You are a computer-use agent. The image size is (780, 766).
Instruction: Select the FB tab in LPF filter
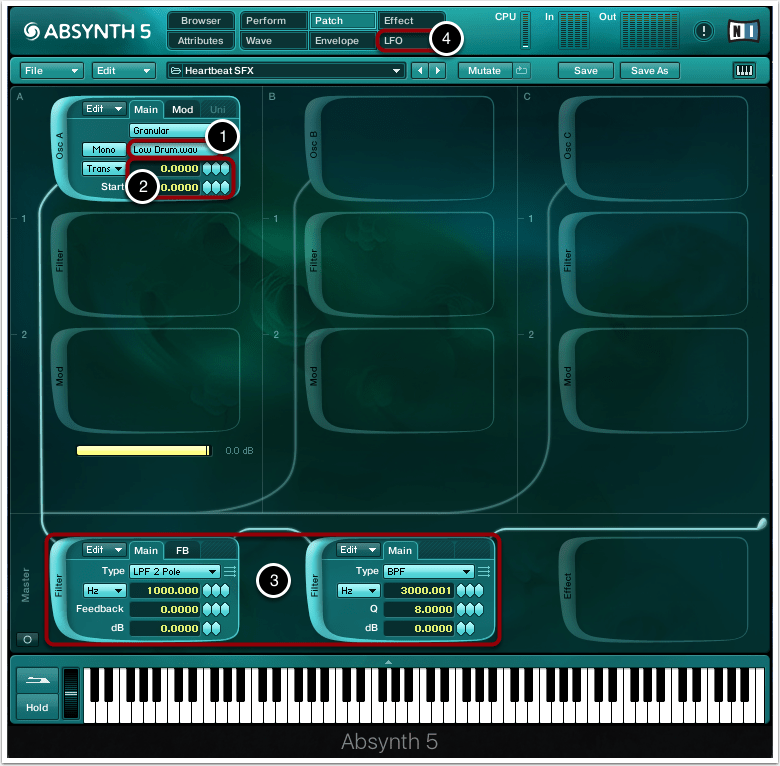pyautogui.click(x=183, y=551)
